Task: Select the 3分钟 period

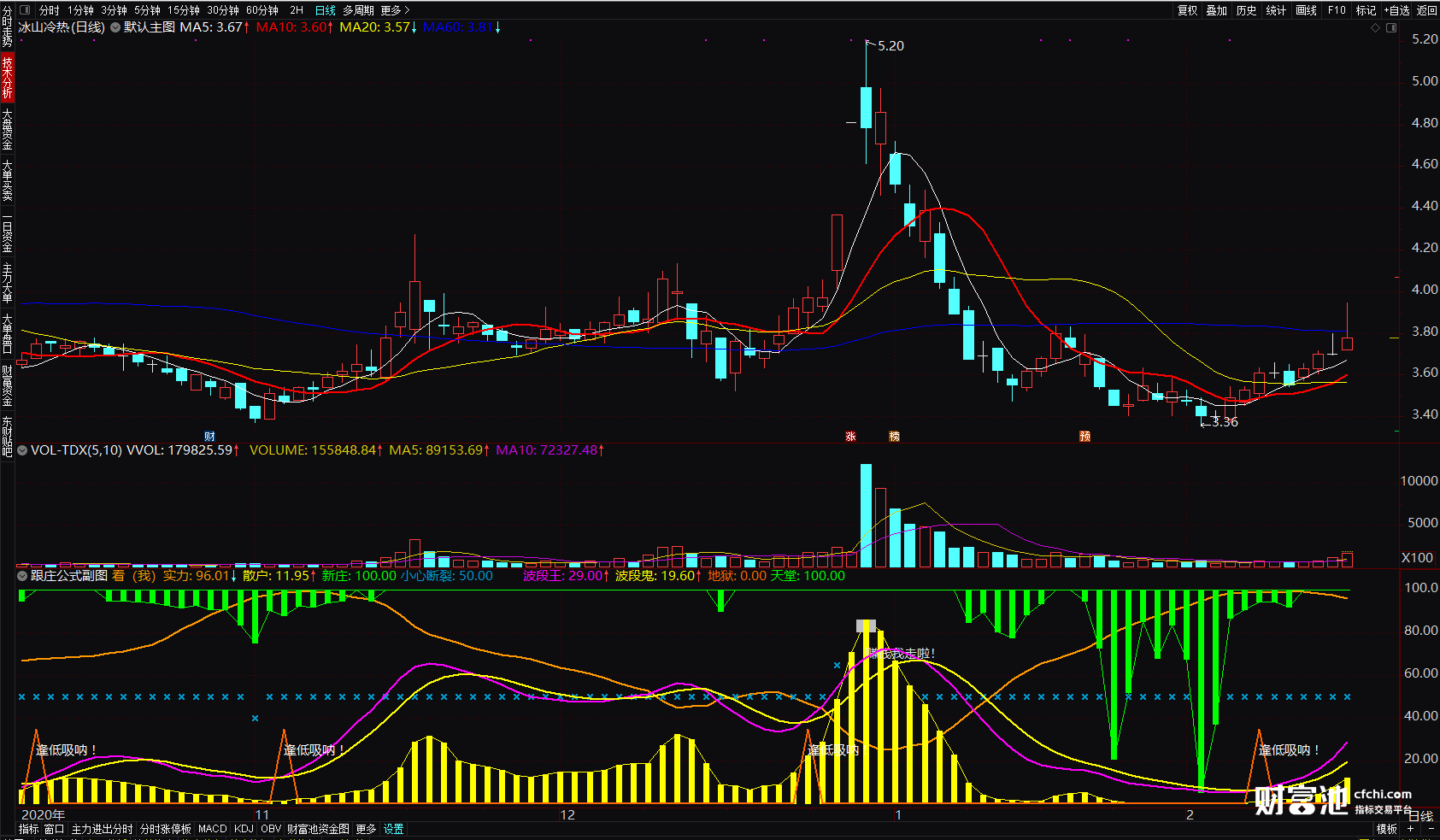Action: 114,10
